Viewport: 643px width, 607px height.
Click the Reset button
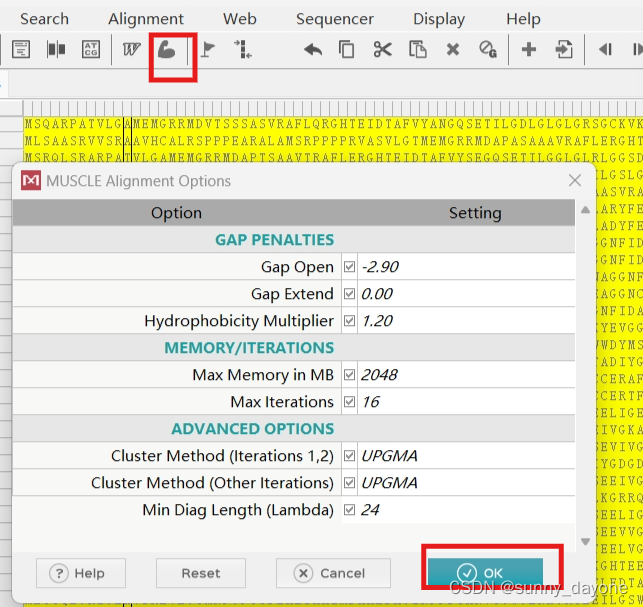[x=201, y=573]
